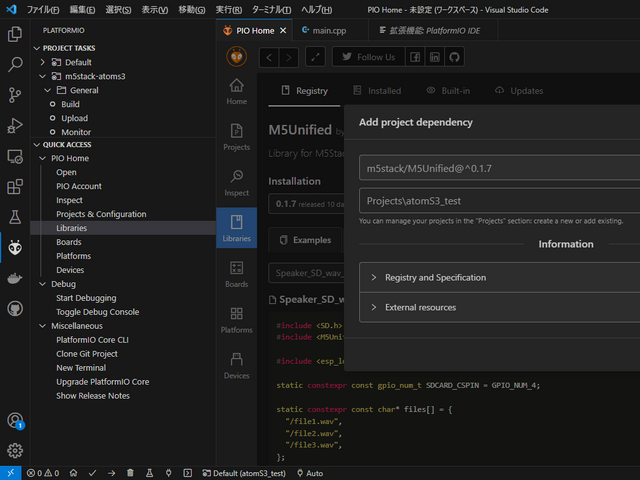This screenshot has height=480, width=640.
Task: Click PlatformIO Upload arrow in status bar
Action: 111,473
